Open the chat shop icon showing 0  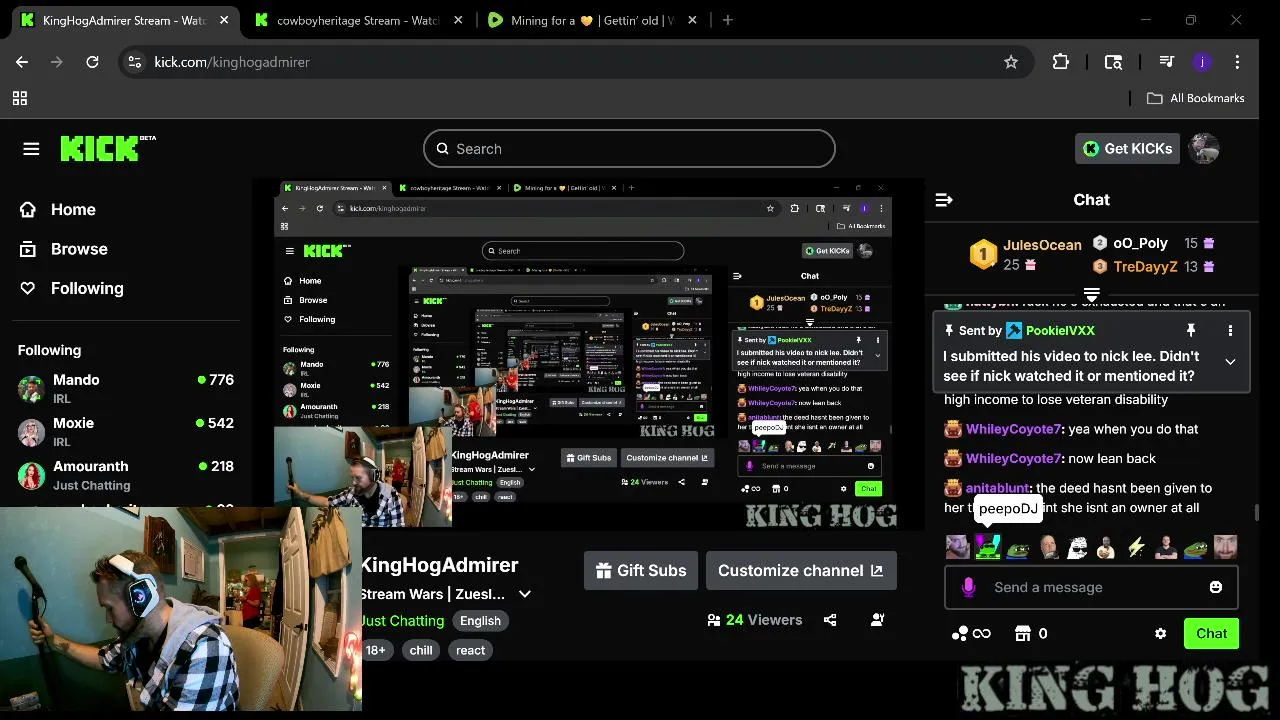coord(1022,633)
